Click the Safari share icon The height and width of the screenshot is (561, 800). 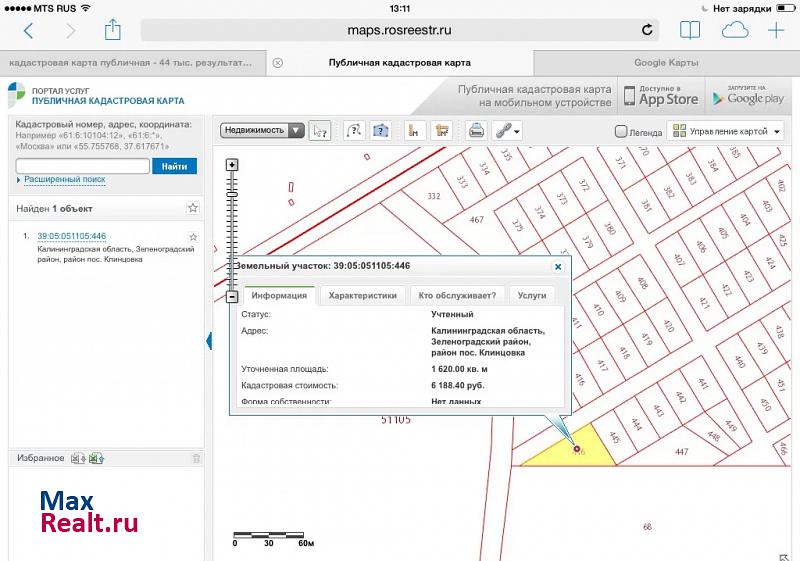[x=112, y=30]
